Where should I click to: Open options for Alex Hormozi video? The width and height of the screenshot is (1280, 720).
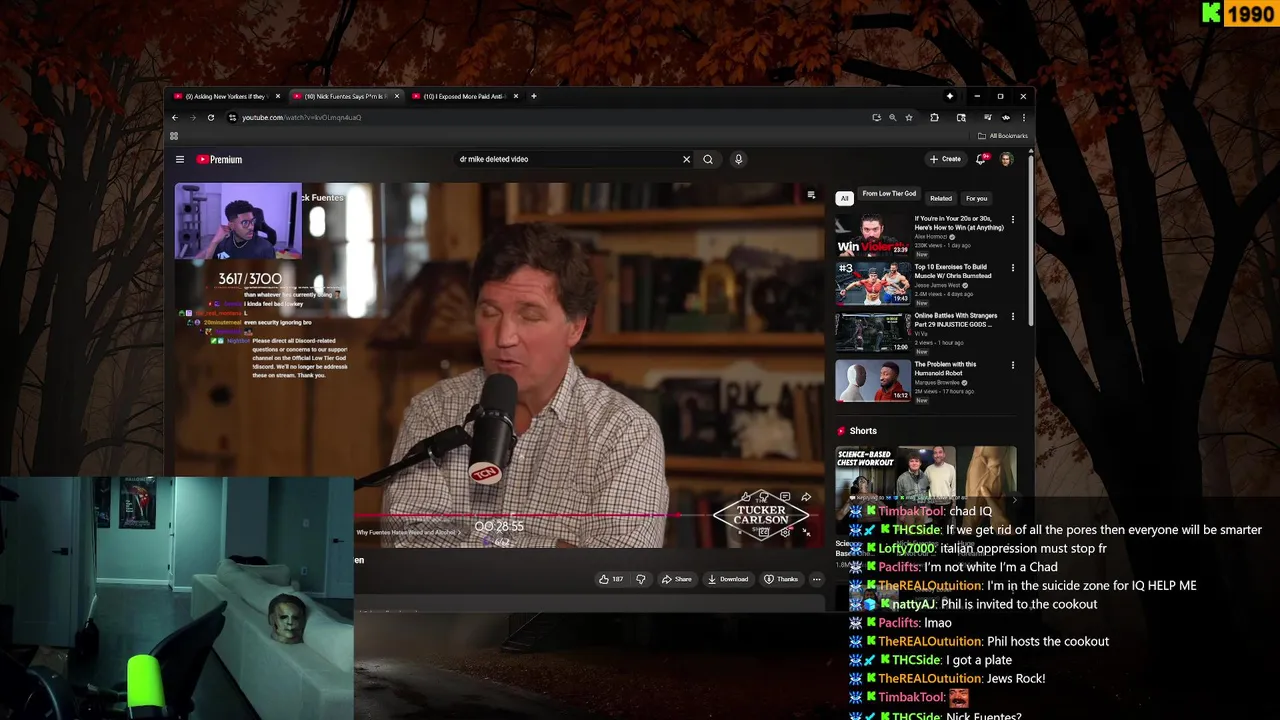pos(1012,219)
